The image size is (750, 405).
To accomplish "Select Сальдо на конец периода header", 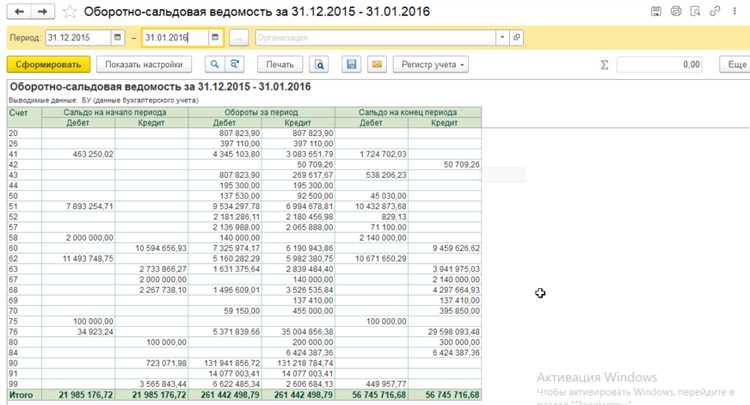I will pyautogui.click(x=408, y=112).
